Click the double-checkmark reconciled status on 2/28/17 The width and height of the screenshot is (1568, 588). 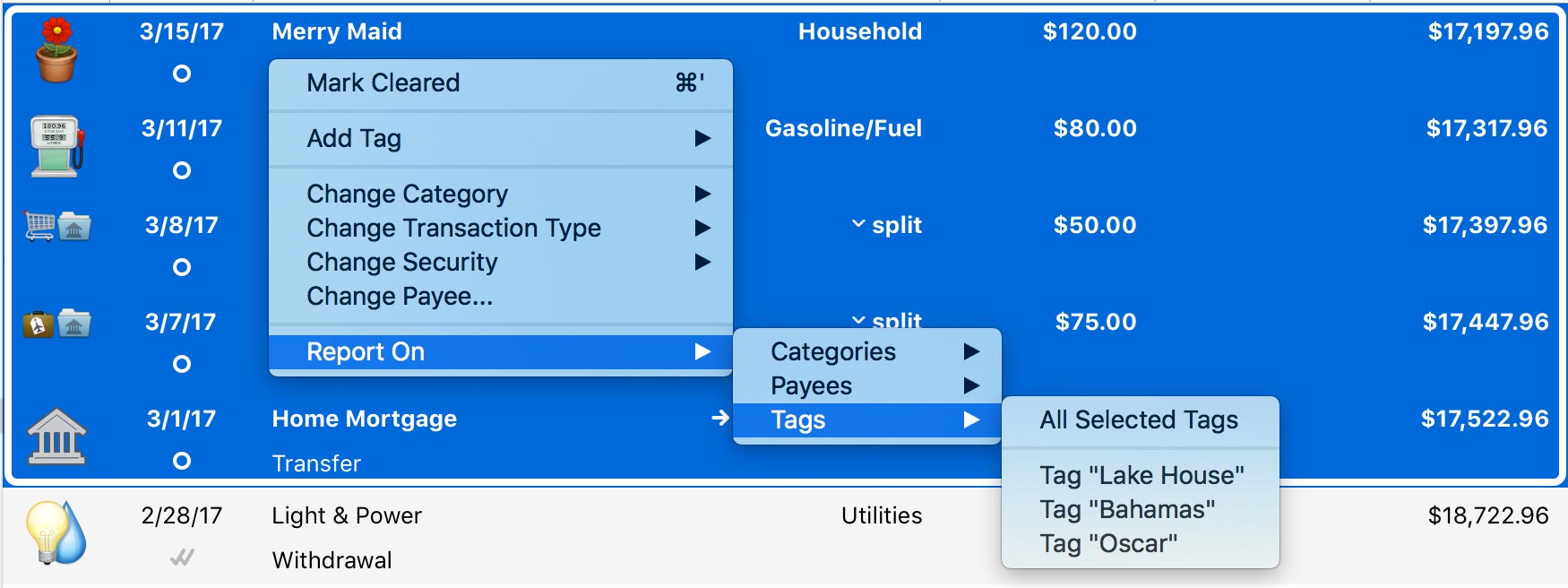pyautogui.click(x=182, y=558)
